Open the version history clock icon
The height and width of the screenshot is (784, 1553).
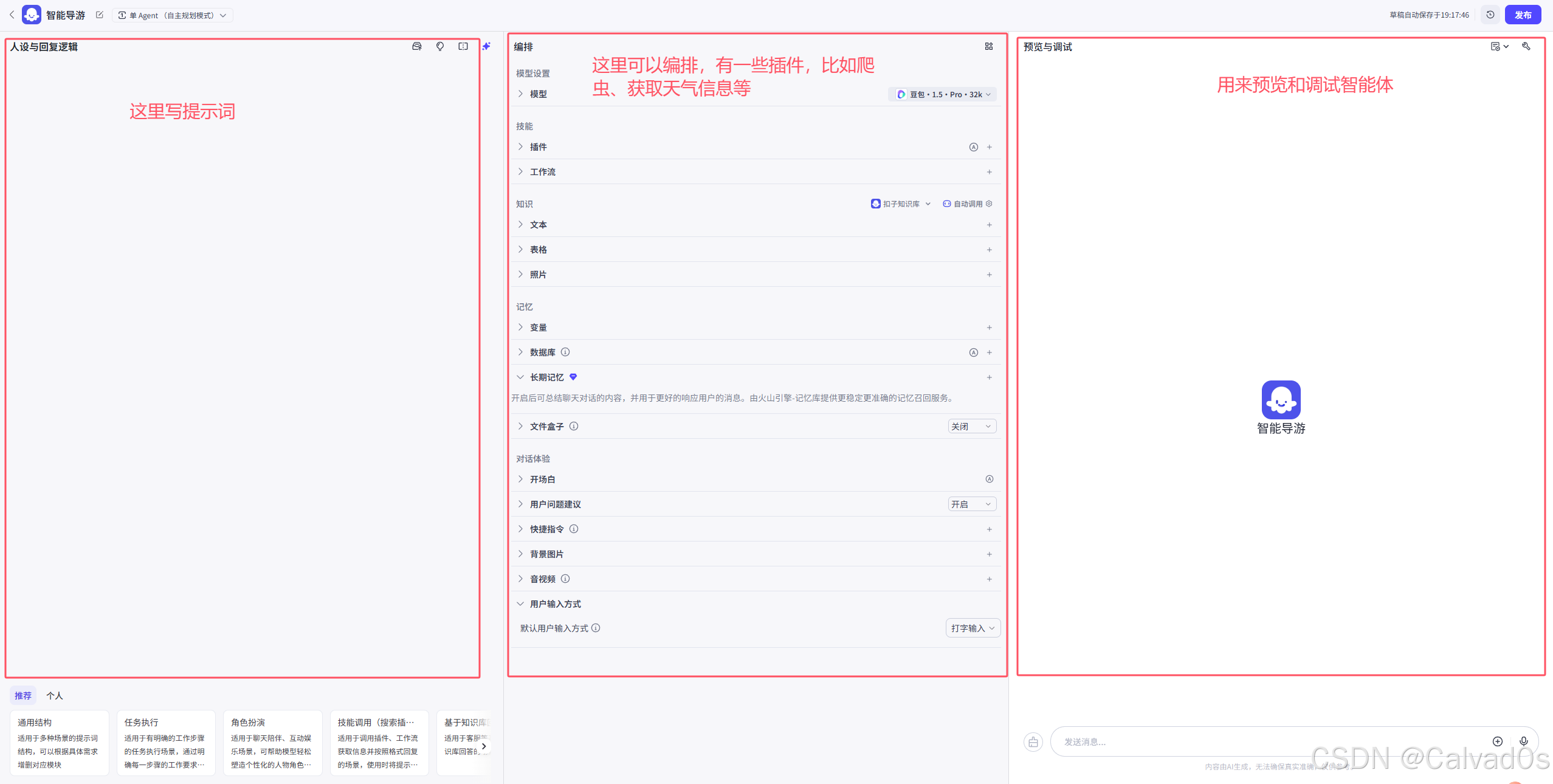pos(1490,15)
